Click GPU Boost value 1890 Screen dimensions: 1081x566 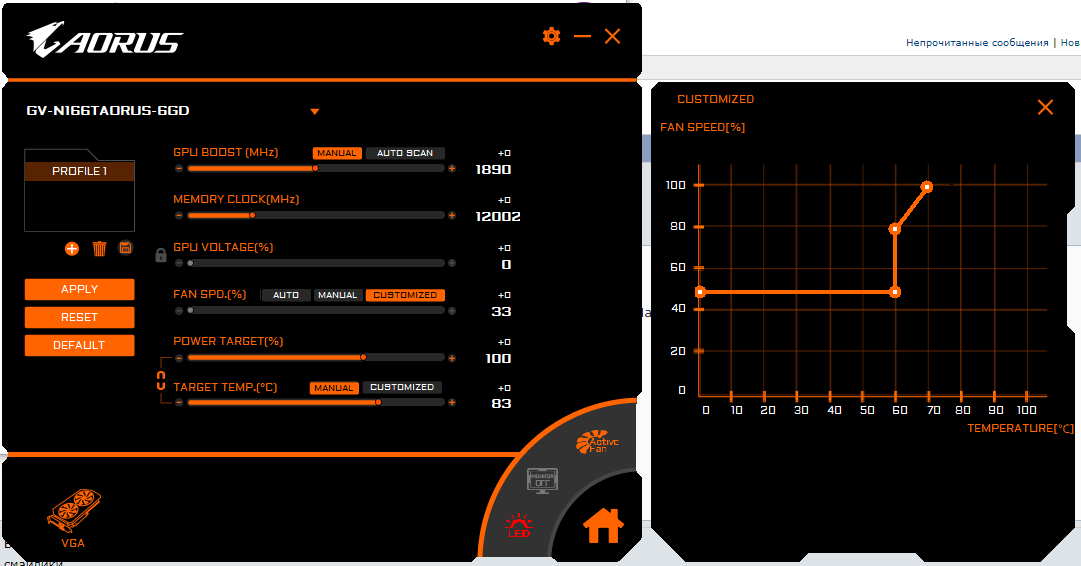click(x=493, y=170)
